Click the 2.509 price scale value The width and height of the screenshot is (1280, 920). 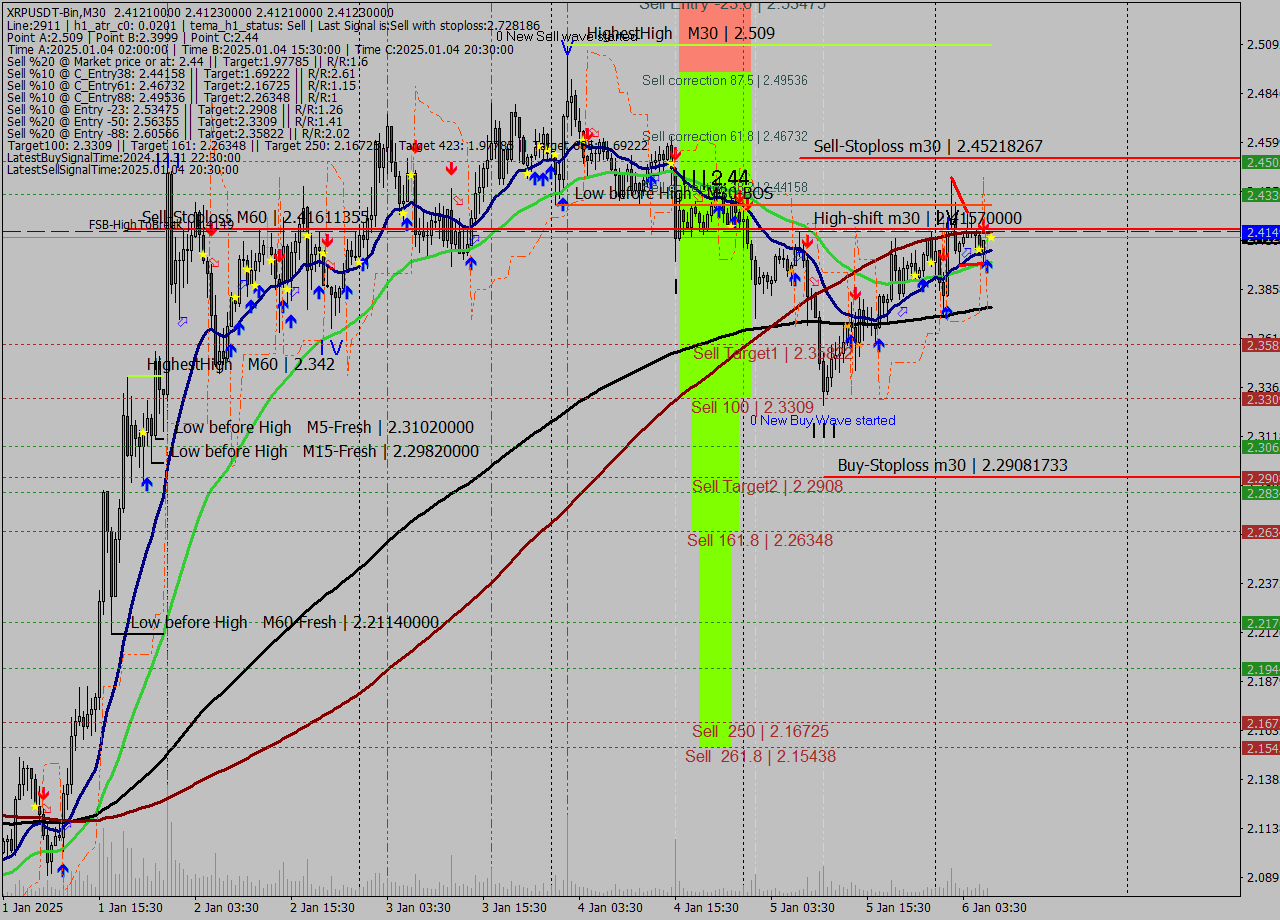[x=1262, y=44]
